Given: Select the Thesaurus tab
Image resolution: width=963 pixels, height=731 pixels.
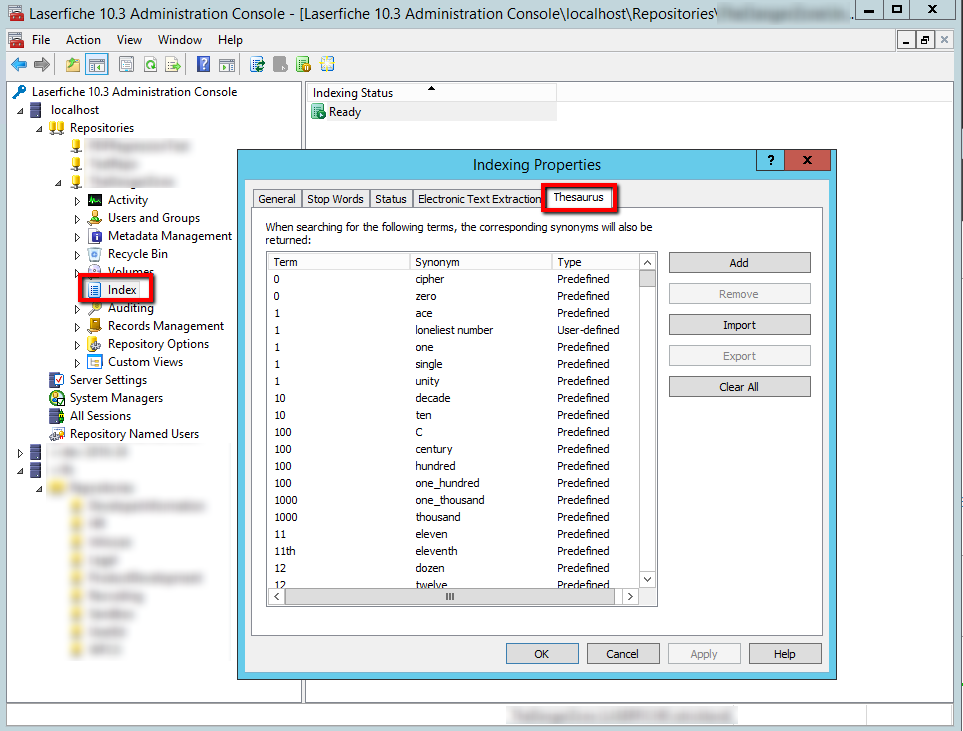Looking at the screenshot, I should pos(579,197).
